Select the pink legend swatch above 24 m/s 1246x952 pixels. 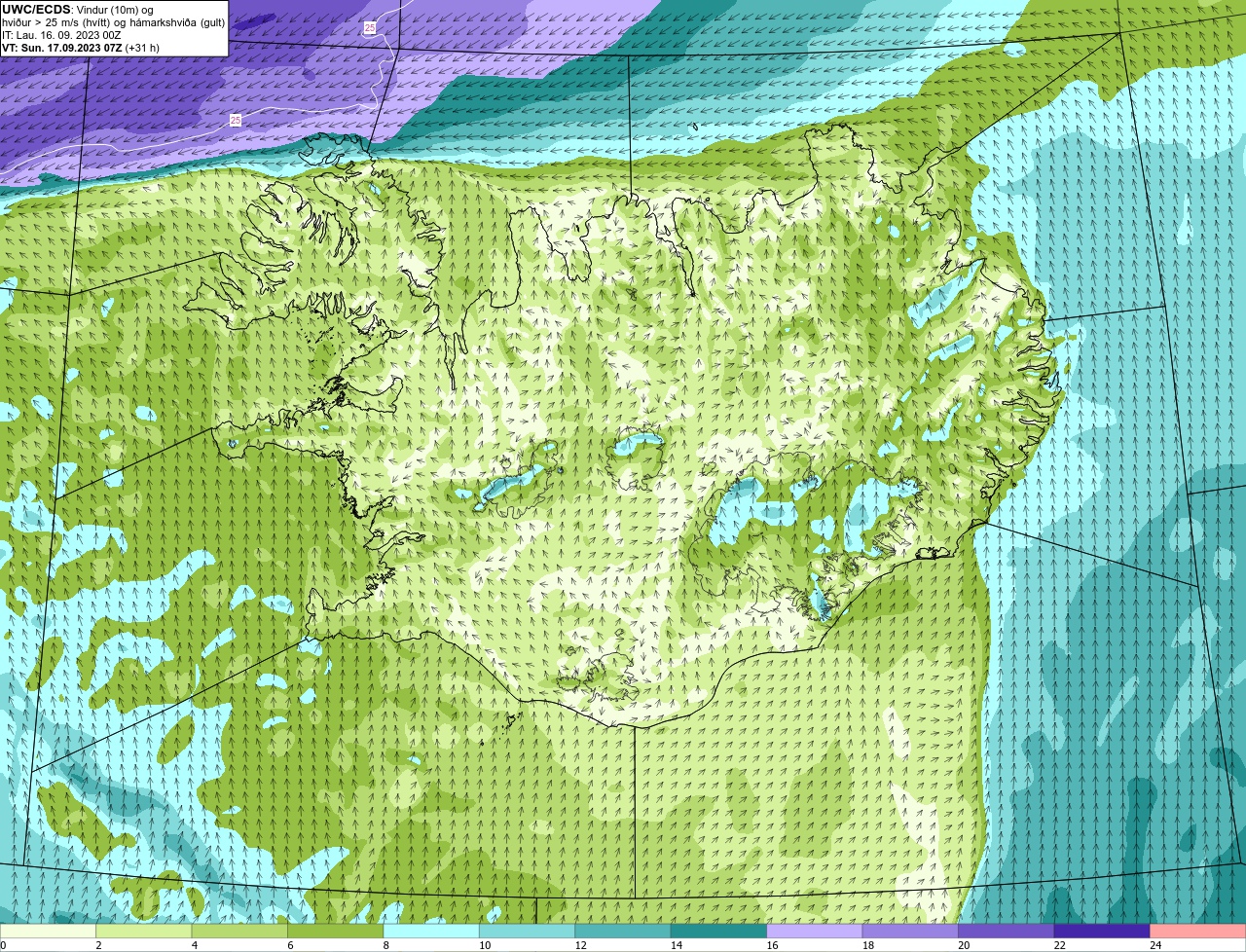1198,931
